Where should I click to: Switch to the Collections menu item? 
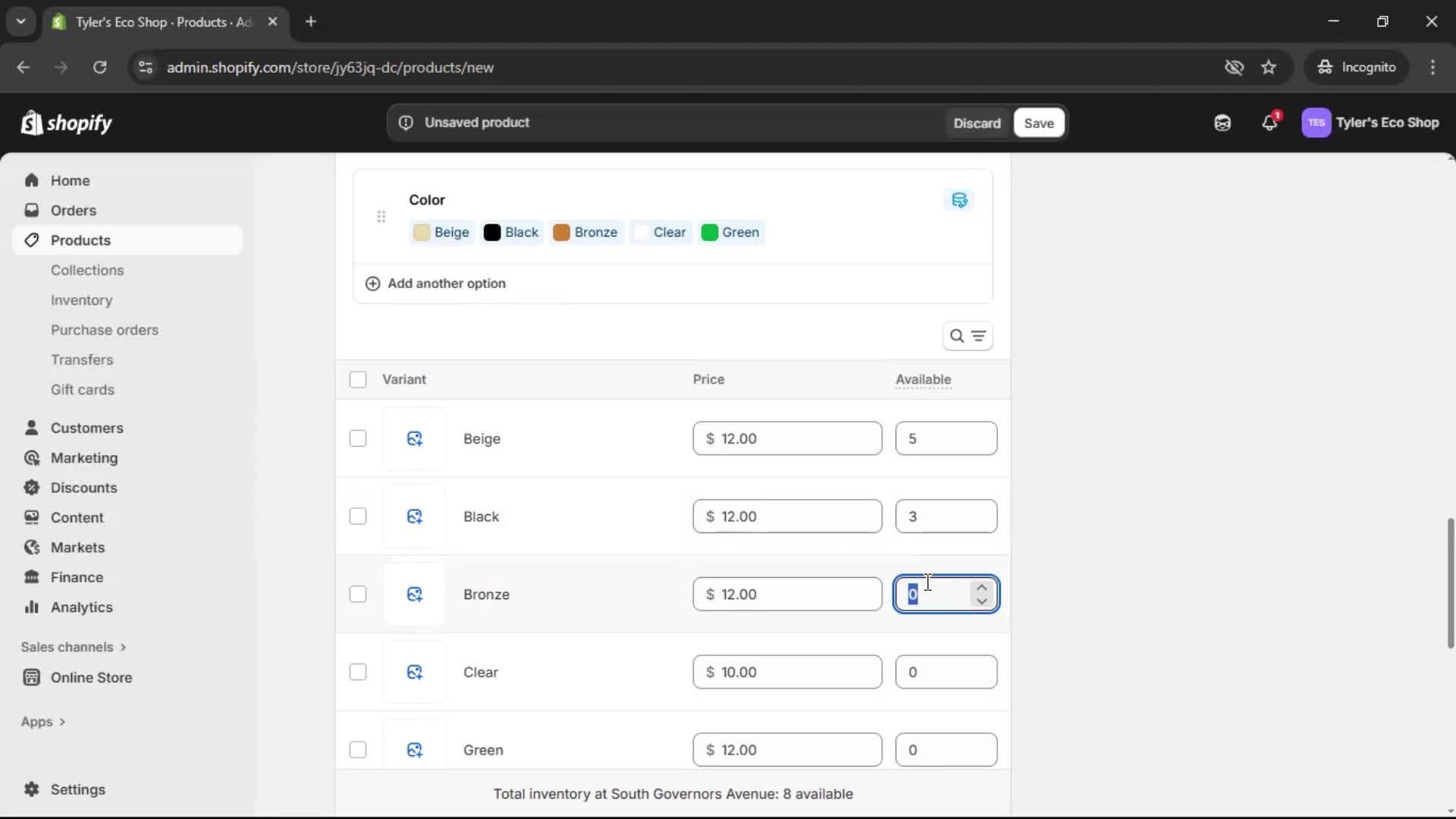click(87, 270)
